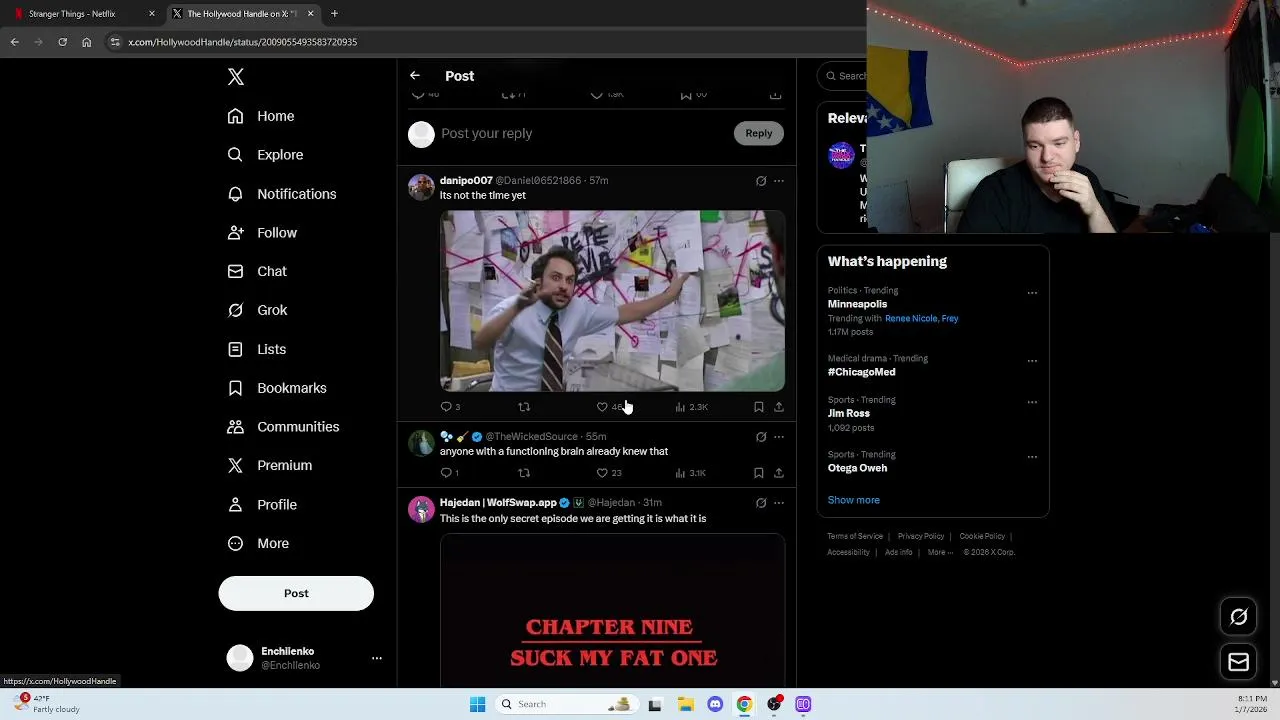
Task: Click the Windows Start button
Action: 477,704
